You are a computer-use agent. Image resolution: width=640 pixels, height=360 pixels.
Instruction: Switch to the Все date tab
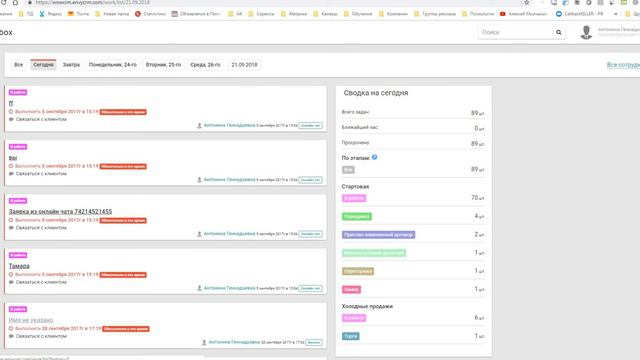click(x=18, y=65)
